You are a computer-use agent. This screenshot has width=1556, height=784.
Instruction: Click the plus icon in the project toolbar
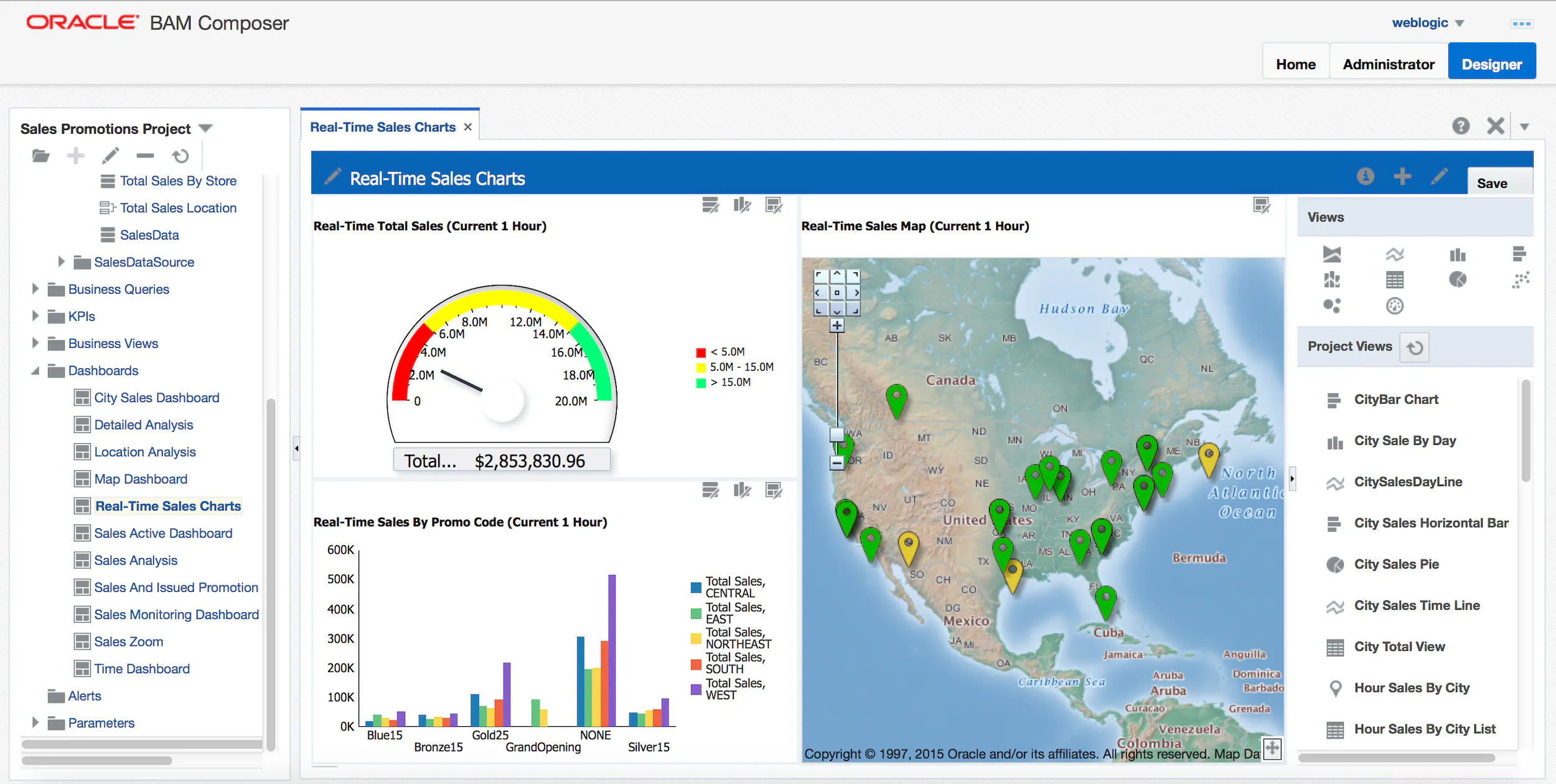[x=76, y=156]
